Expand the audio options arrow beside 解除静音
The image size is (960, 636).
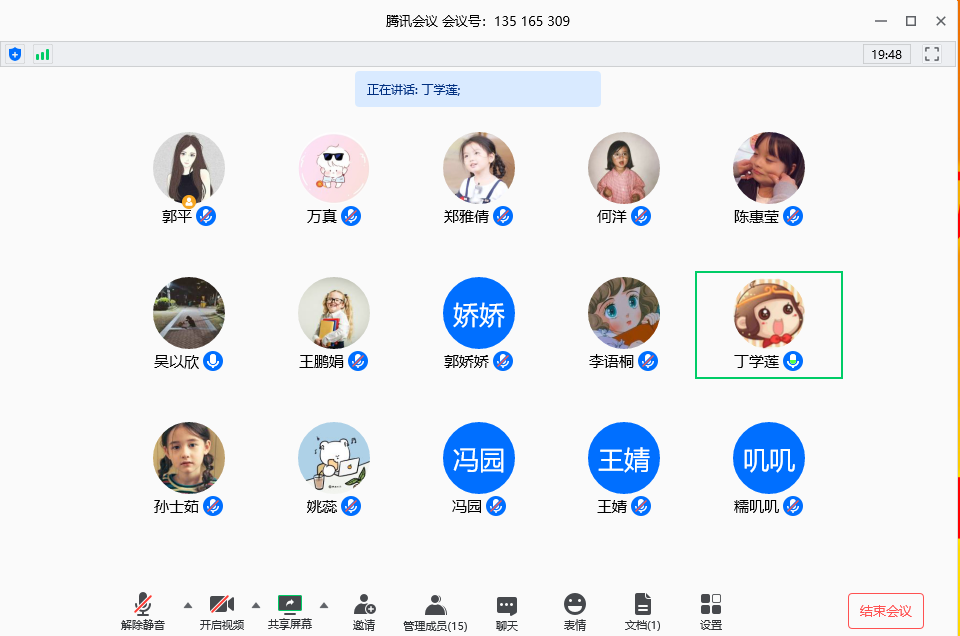(187, 605)
